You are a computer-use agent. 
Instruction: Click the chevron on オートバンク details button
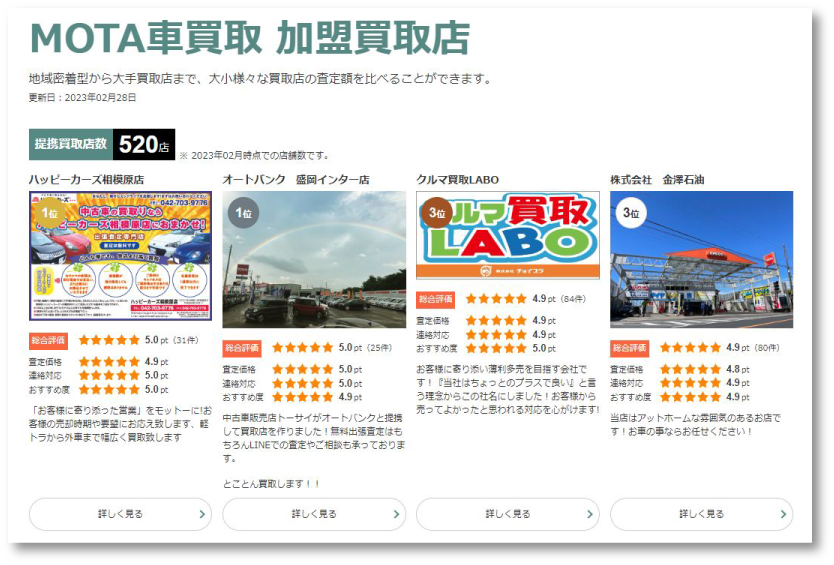pyautogui.click(x=396, y=514)
